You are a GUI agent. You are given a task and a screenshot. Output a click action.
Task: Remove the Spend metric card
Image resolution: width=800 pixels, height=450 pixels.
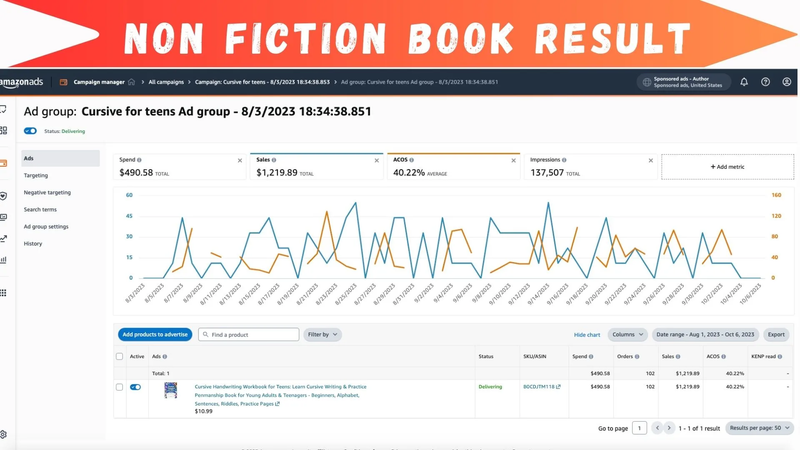tap(240, 161)
